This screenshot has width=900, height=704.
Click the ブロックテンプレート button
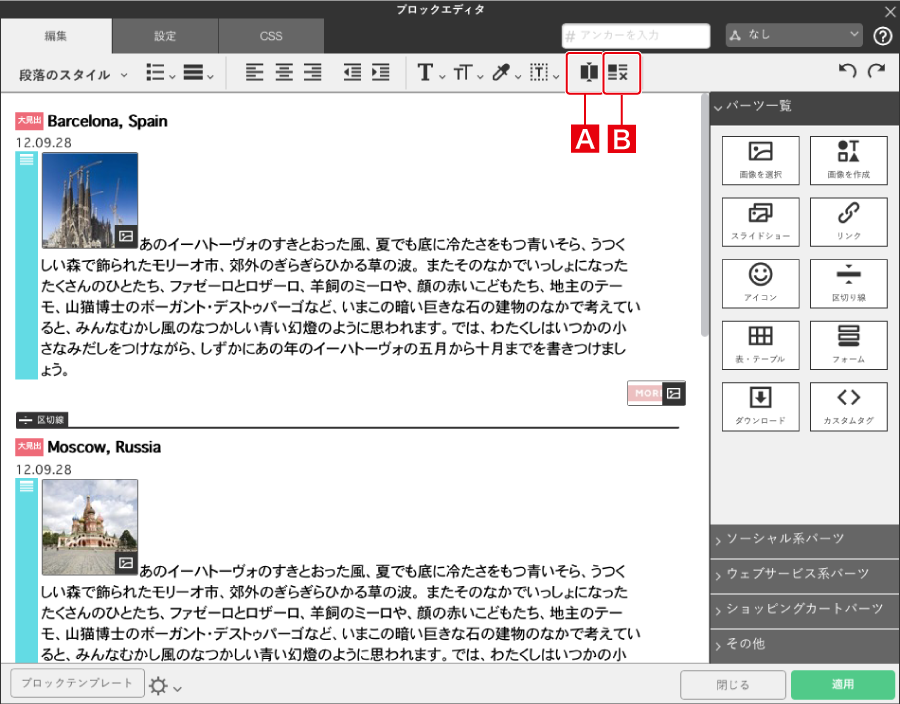77,683
